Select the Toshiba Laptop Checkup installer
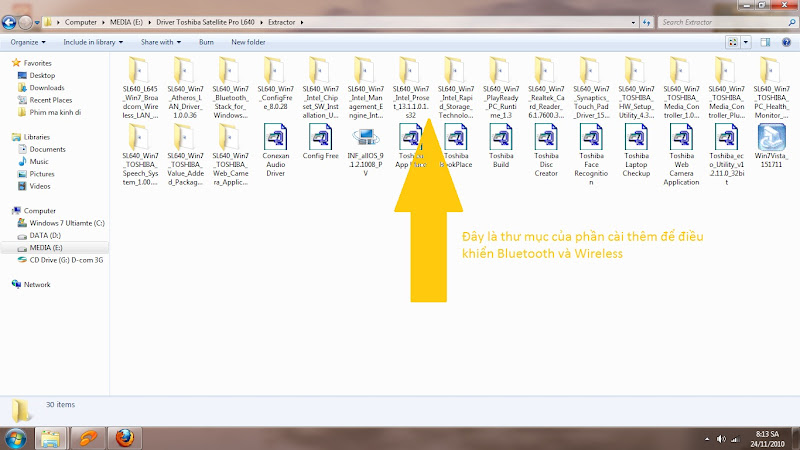 click(636, 151)
